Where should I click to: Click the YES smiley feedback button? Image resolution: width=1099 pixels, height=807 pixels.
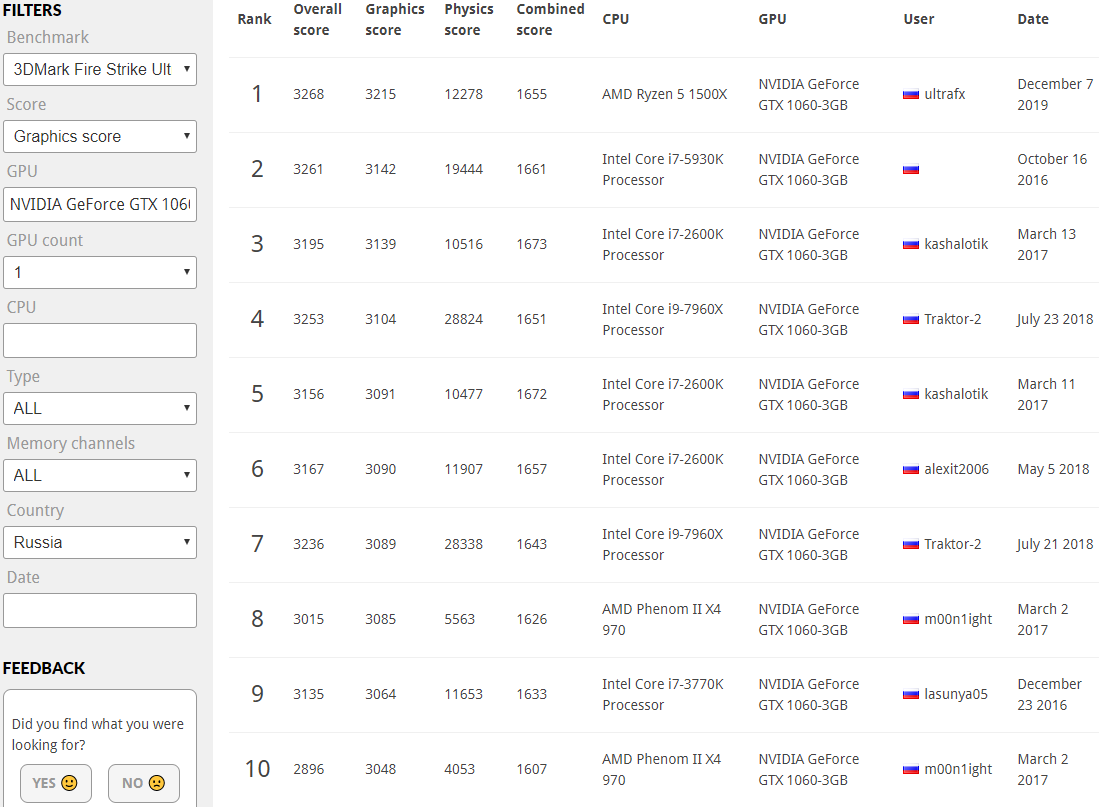pyautogui.click(x=56, y=783)
